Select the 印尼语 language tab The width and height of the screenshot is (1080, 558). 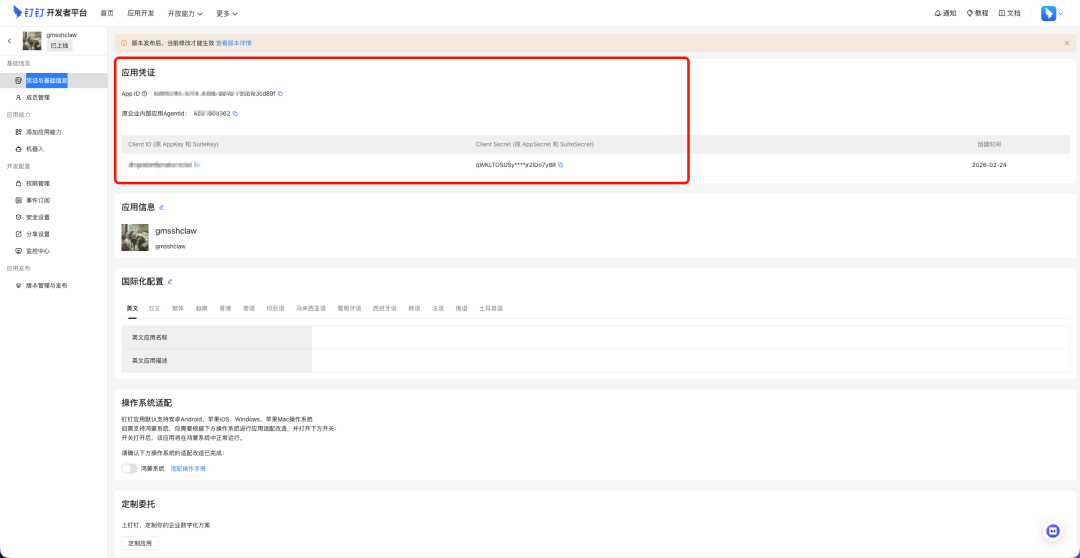click(276, 309)
